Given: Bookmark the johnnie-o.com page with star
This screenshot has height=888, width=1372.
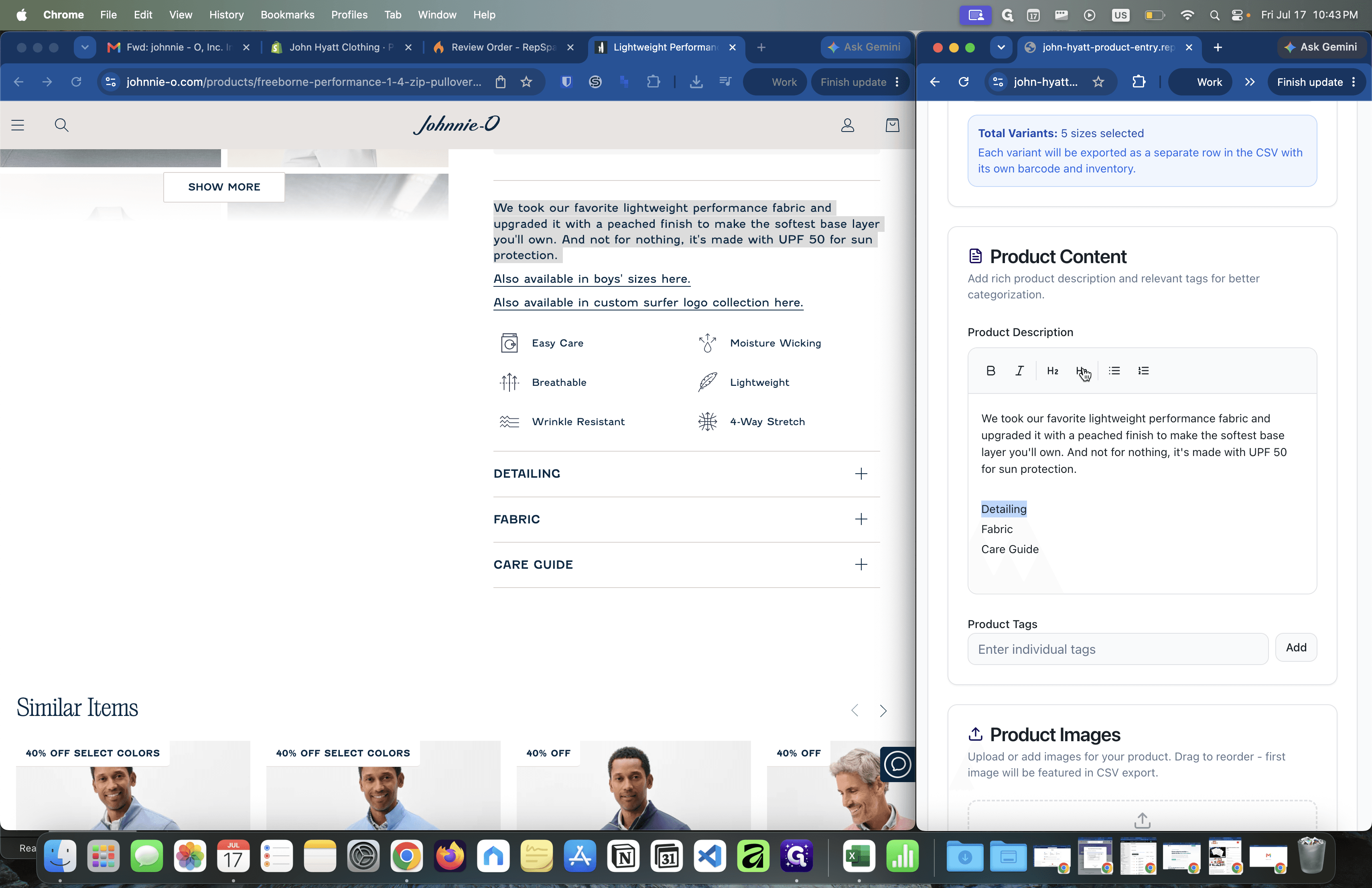Looking at the screenshot, I should (526, 82).
